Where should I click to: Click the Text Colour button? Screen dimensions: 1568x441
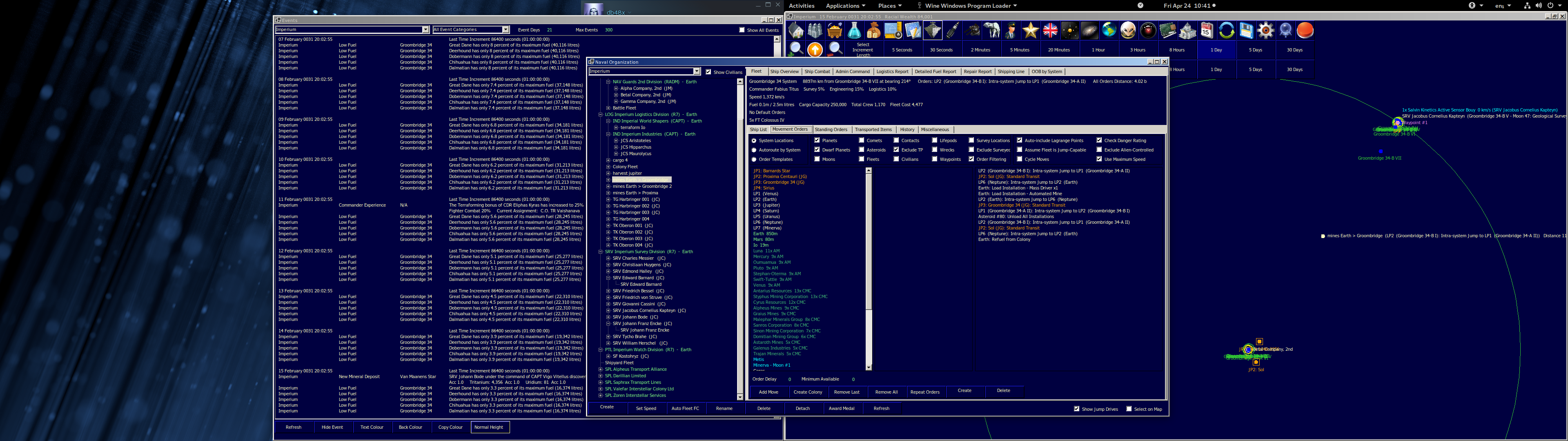coord(372,427)
